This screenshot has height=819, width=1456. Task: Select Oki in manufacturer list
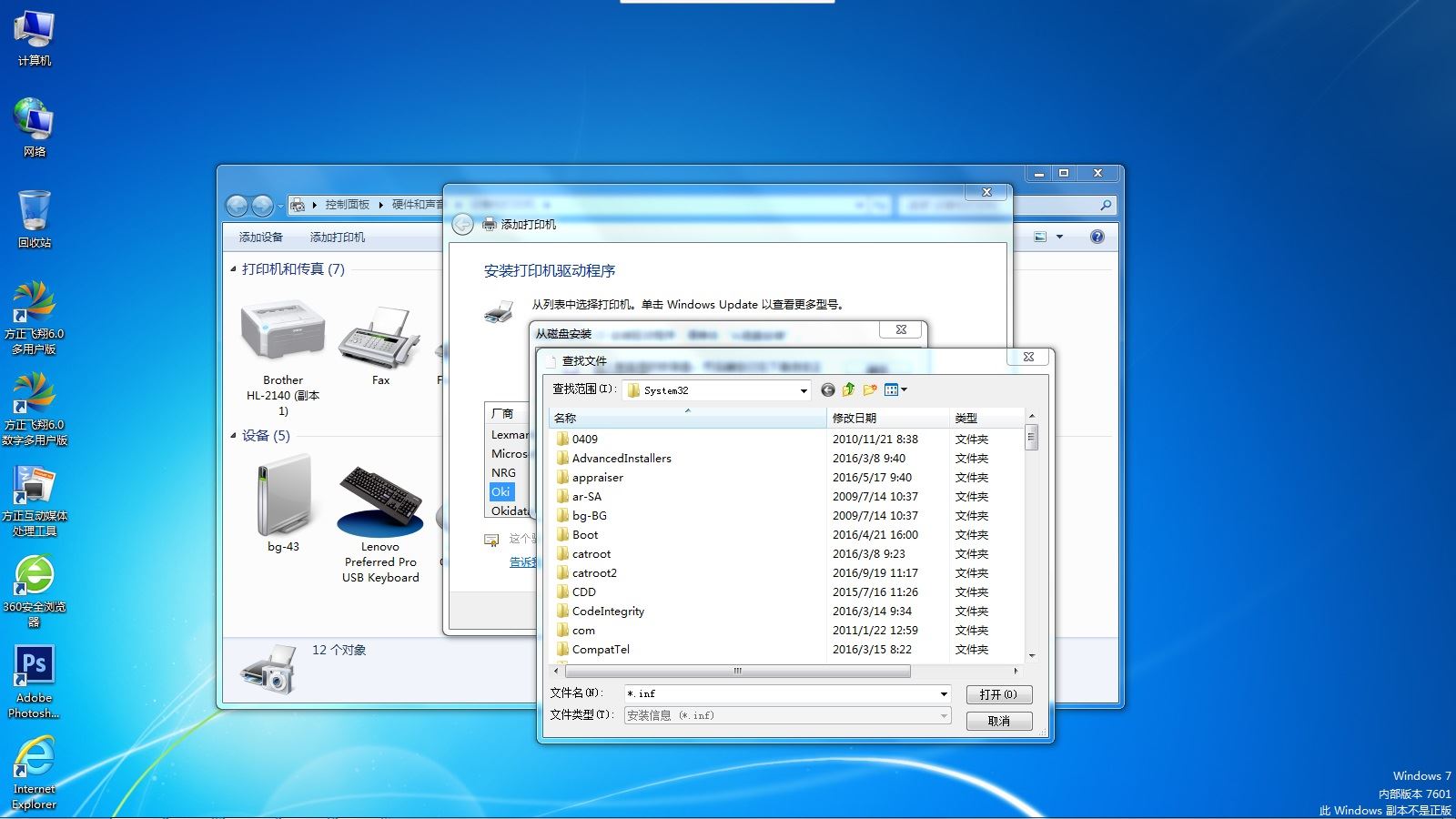point(500,491)
